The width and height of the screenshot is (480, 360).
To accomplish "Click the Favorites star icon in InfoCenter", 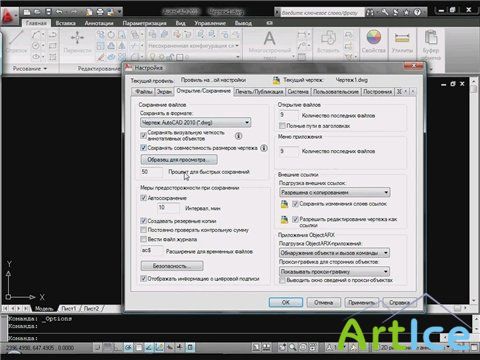I will (407, 12).
